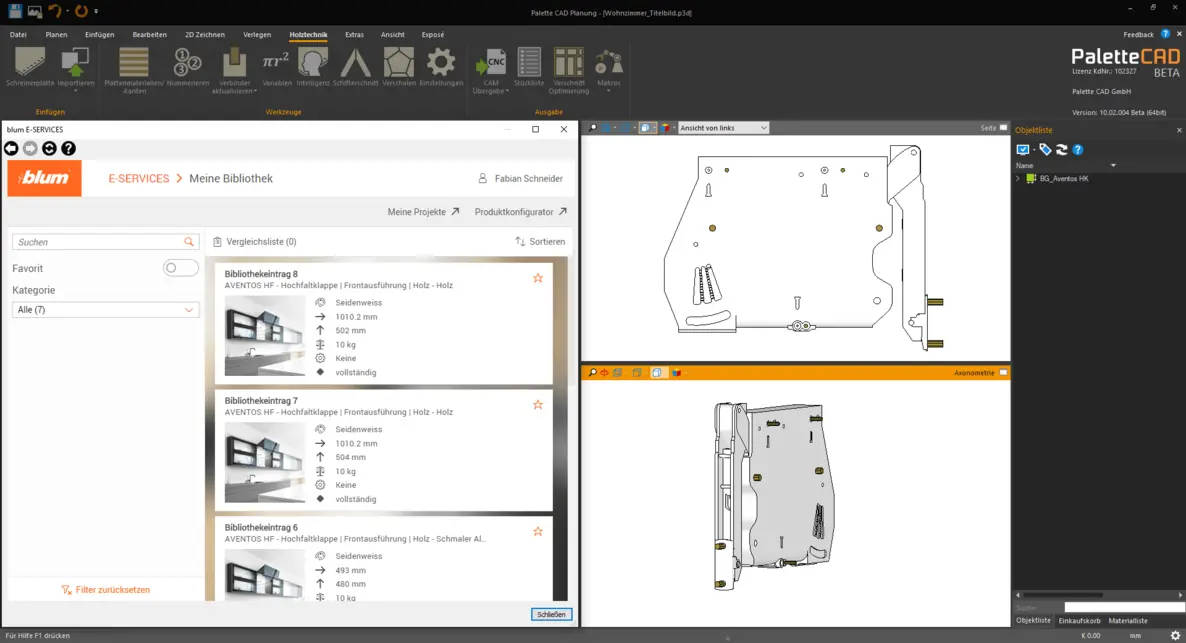Viewport: 1186px width, 643px height.
Task: Favorite Bibliothekeintrag 6 with star
Action: [x=538, y=532]
